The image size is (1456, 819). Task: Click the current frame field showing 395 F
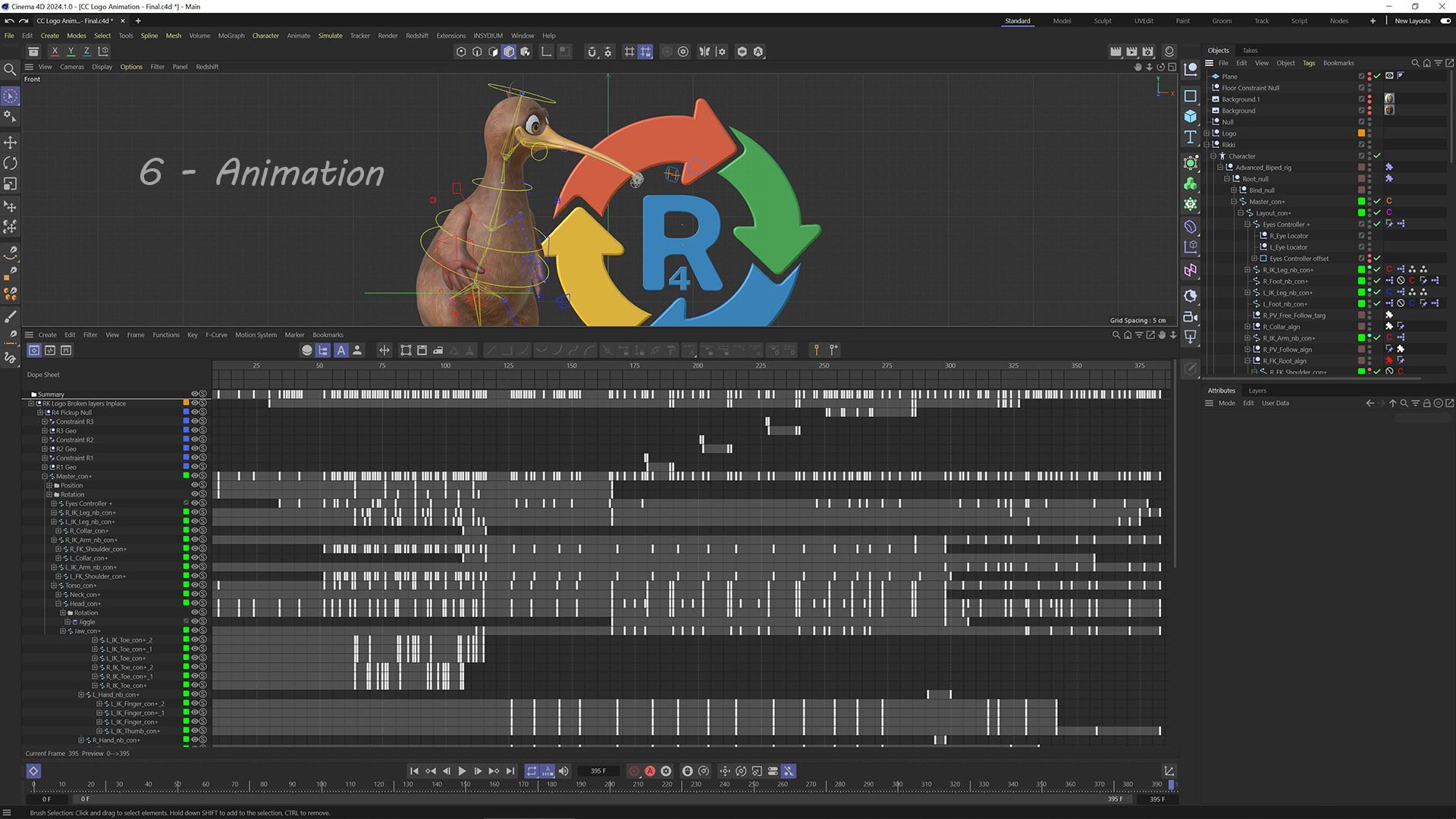[598, 771]
